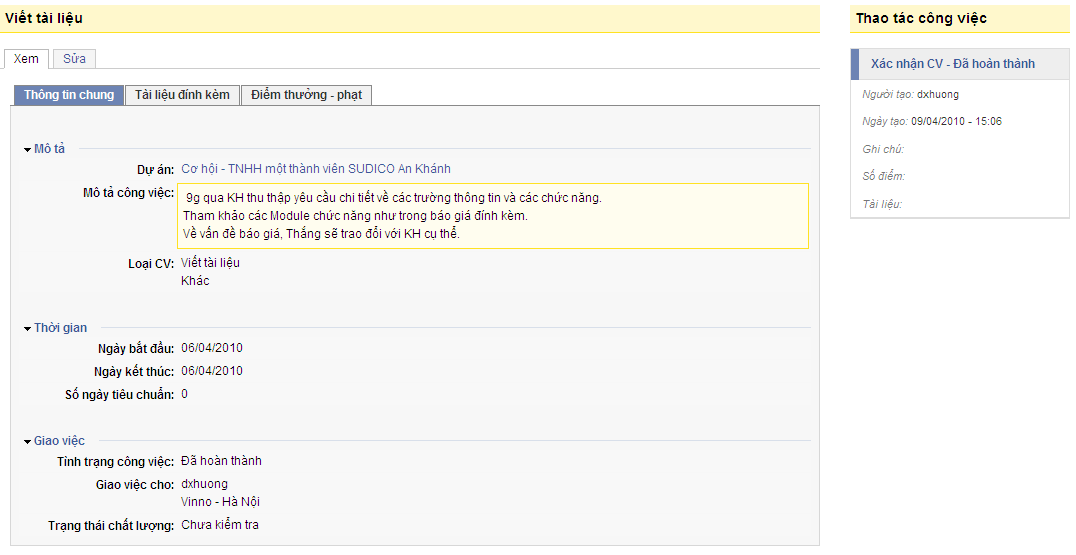The image size is (1076, 555).
Task: Switch to the Sửa tab
Action: coord(74,59)
